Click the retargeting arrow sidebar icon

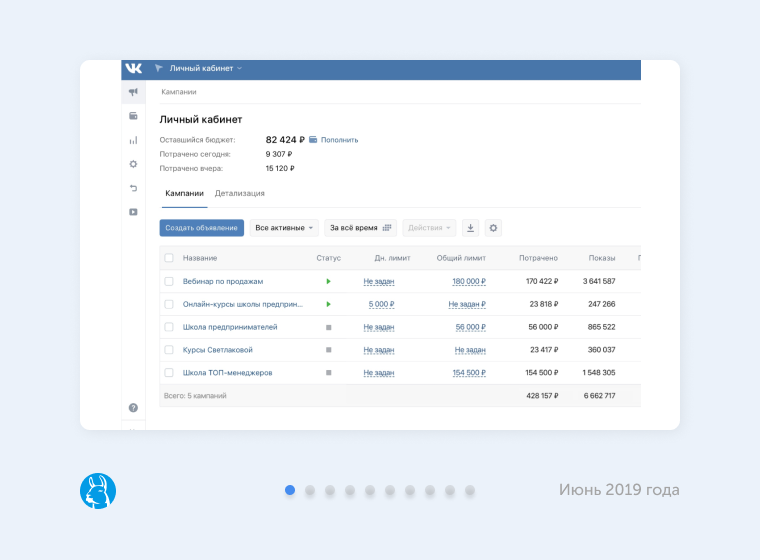(133, 188)
